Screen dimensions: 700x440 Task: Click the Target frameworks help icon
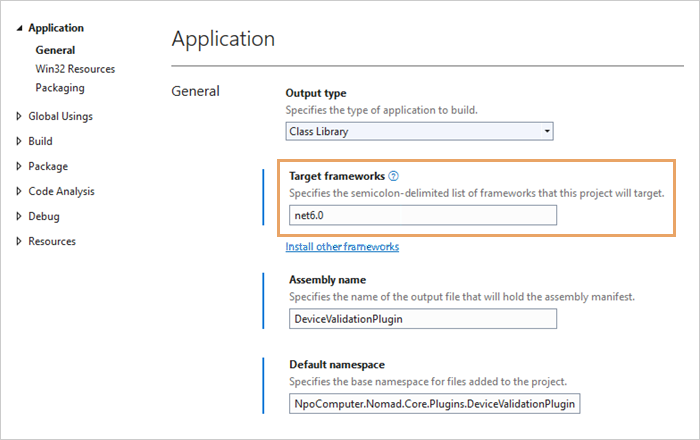click(x=394, y=175)
